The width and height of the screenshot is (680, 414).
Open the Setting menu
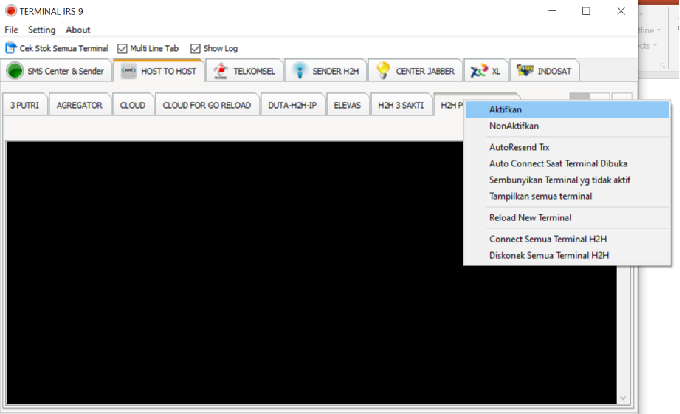coord(42,30)
